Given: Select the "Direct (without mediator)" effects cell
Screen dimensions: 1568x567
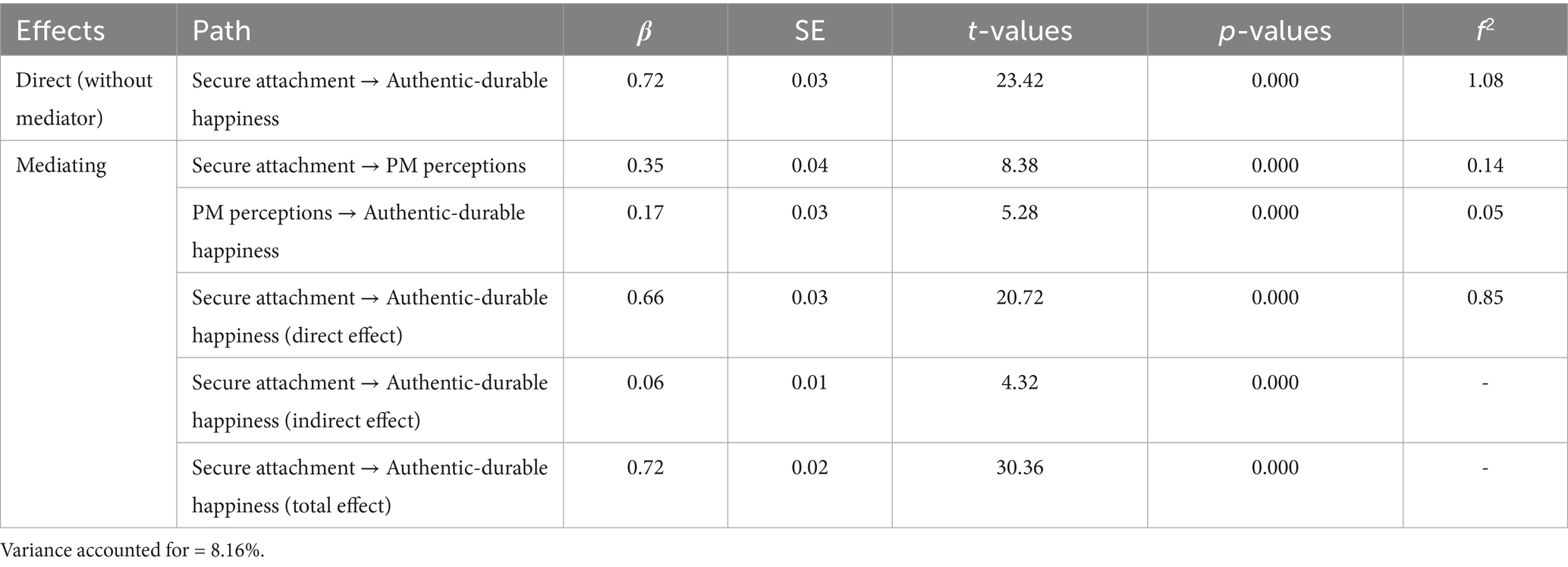Looking at the screenshot, I should (x=84, y=99).
